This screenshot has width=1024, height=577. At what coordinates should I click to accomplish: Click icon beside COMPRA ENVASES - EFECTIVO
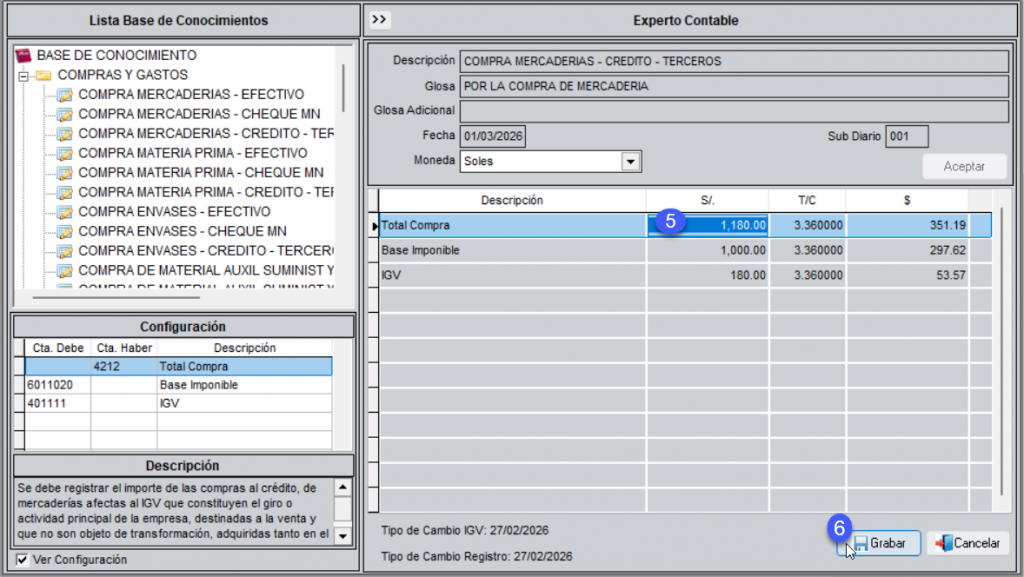pos(64,213)
